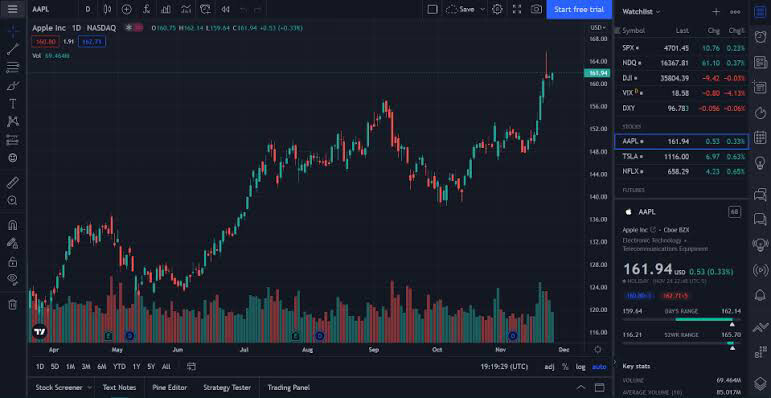
Task: Select the brush drawing tool
Action: 13,86
